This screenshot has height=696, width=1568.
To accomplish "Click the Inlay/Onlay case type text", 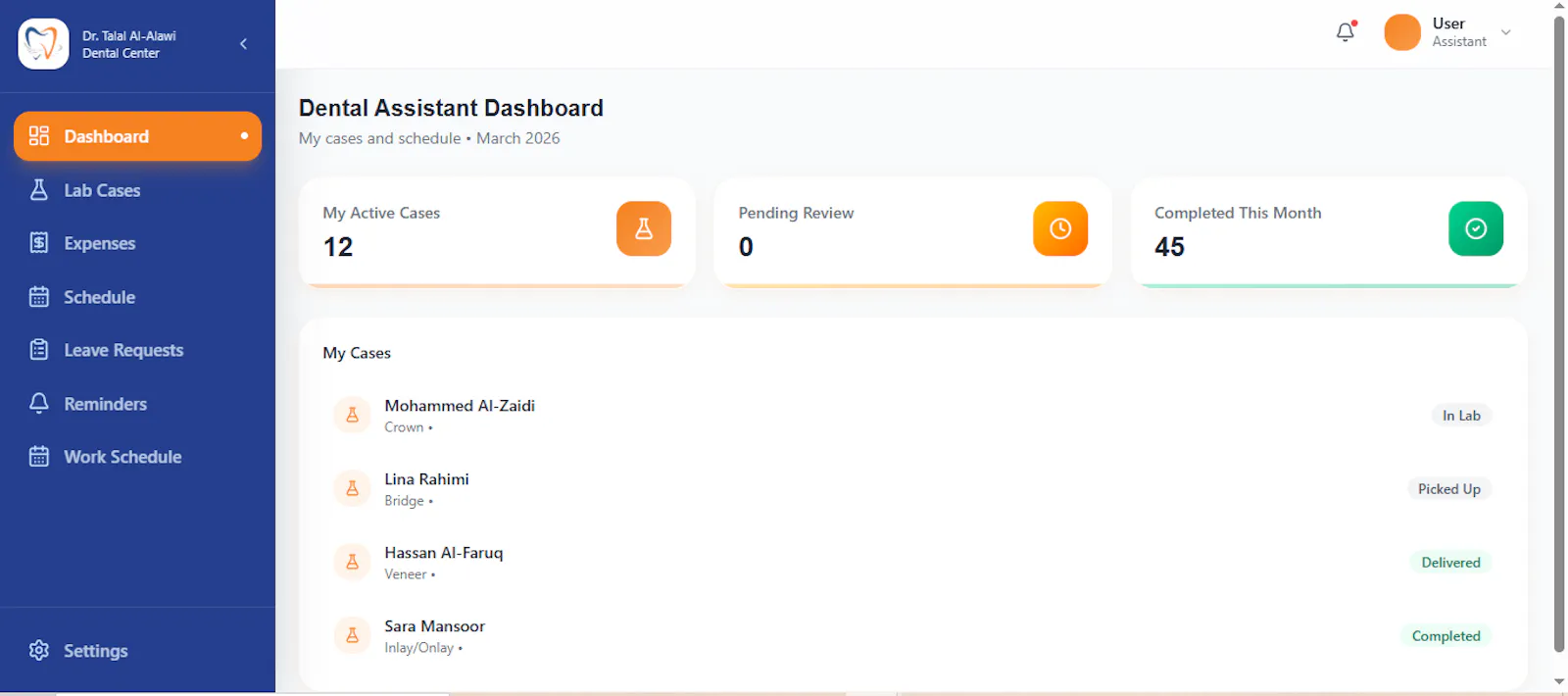I will 418,648.
